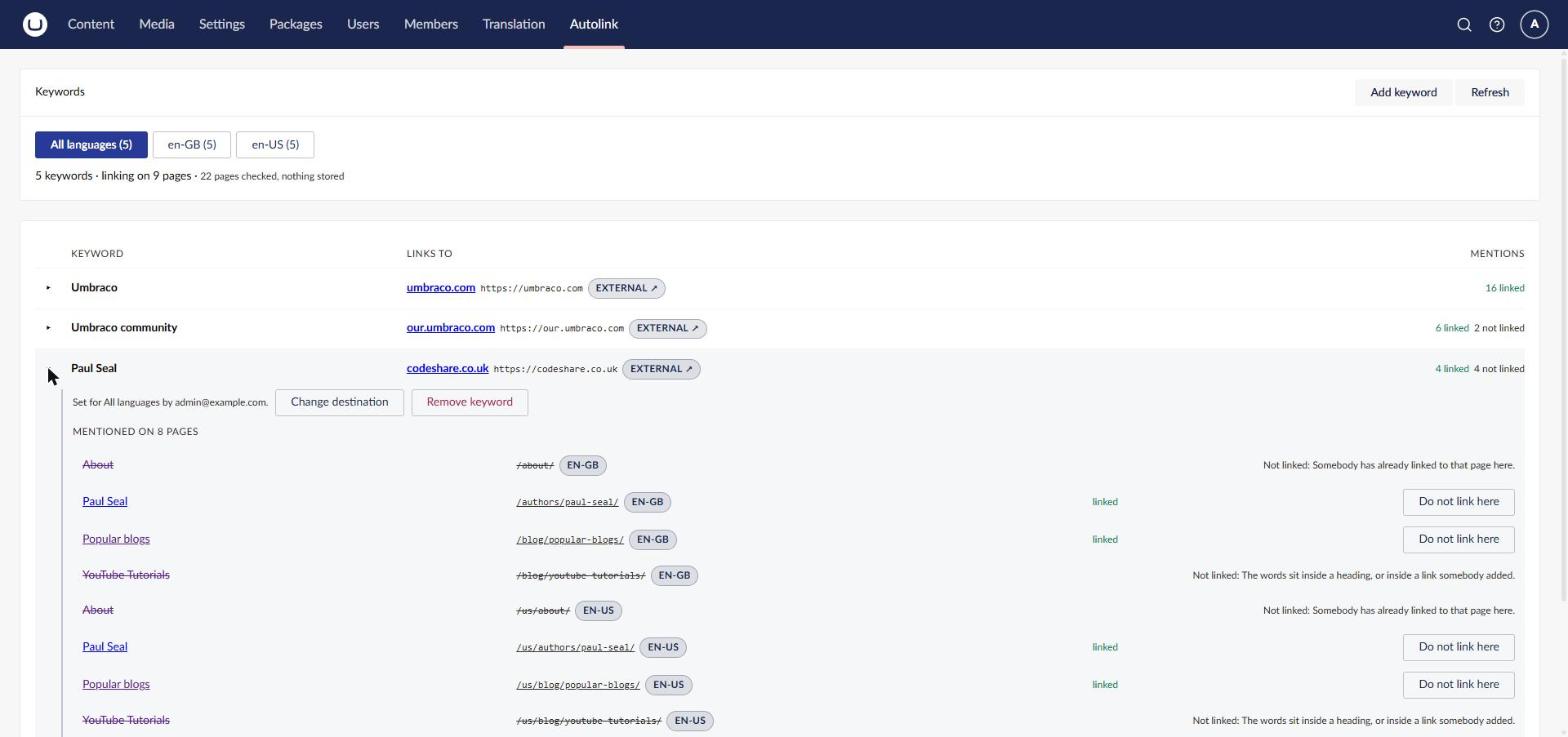
Task: Click the /us/authors/paul-seal/ path
Action: point(575,647)
